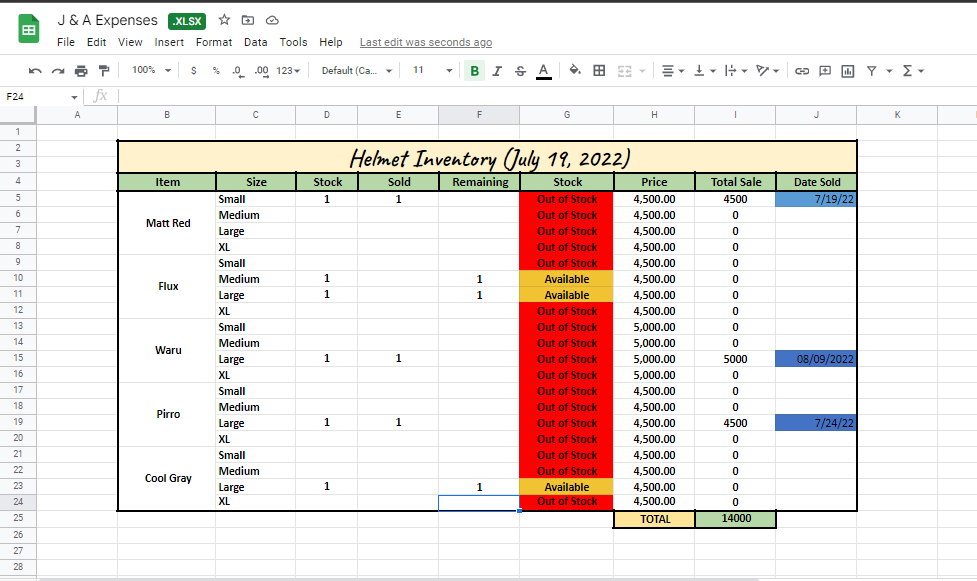
Task: Click the .XLSX file format badge
Action: (187, 21)
